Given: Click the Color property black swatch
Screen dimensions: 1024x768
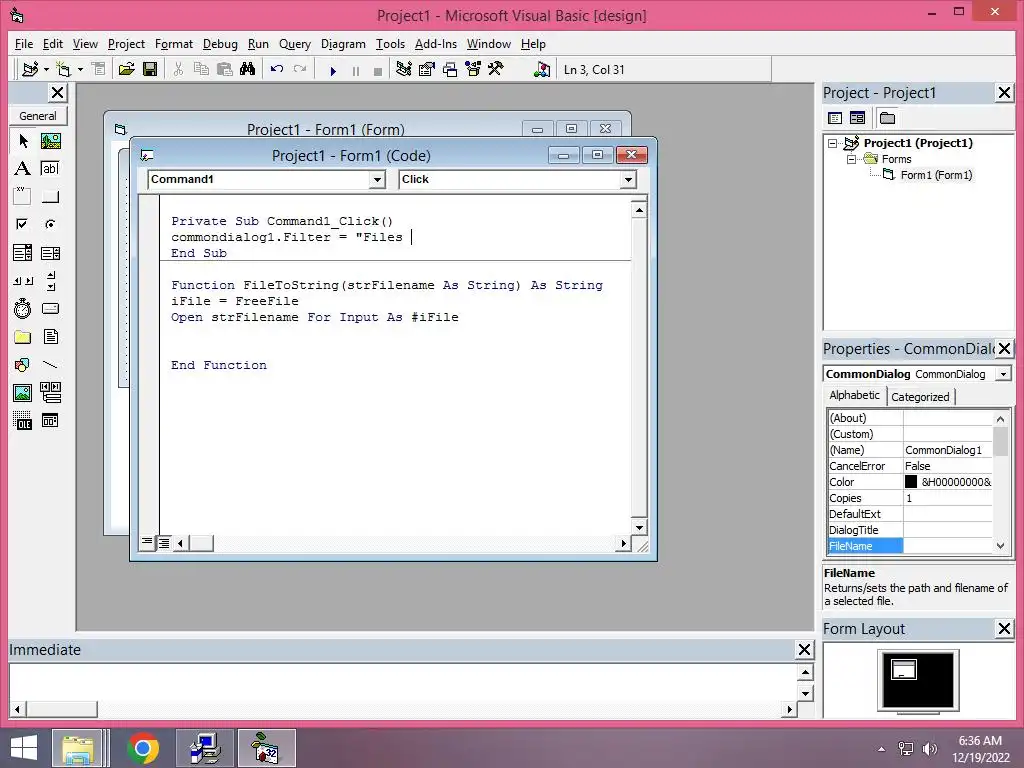Looking at the screenshot, I should click(911, 482).
